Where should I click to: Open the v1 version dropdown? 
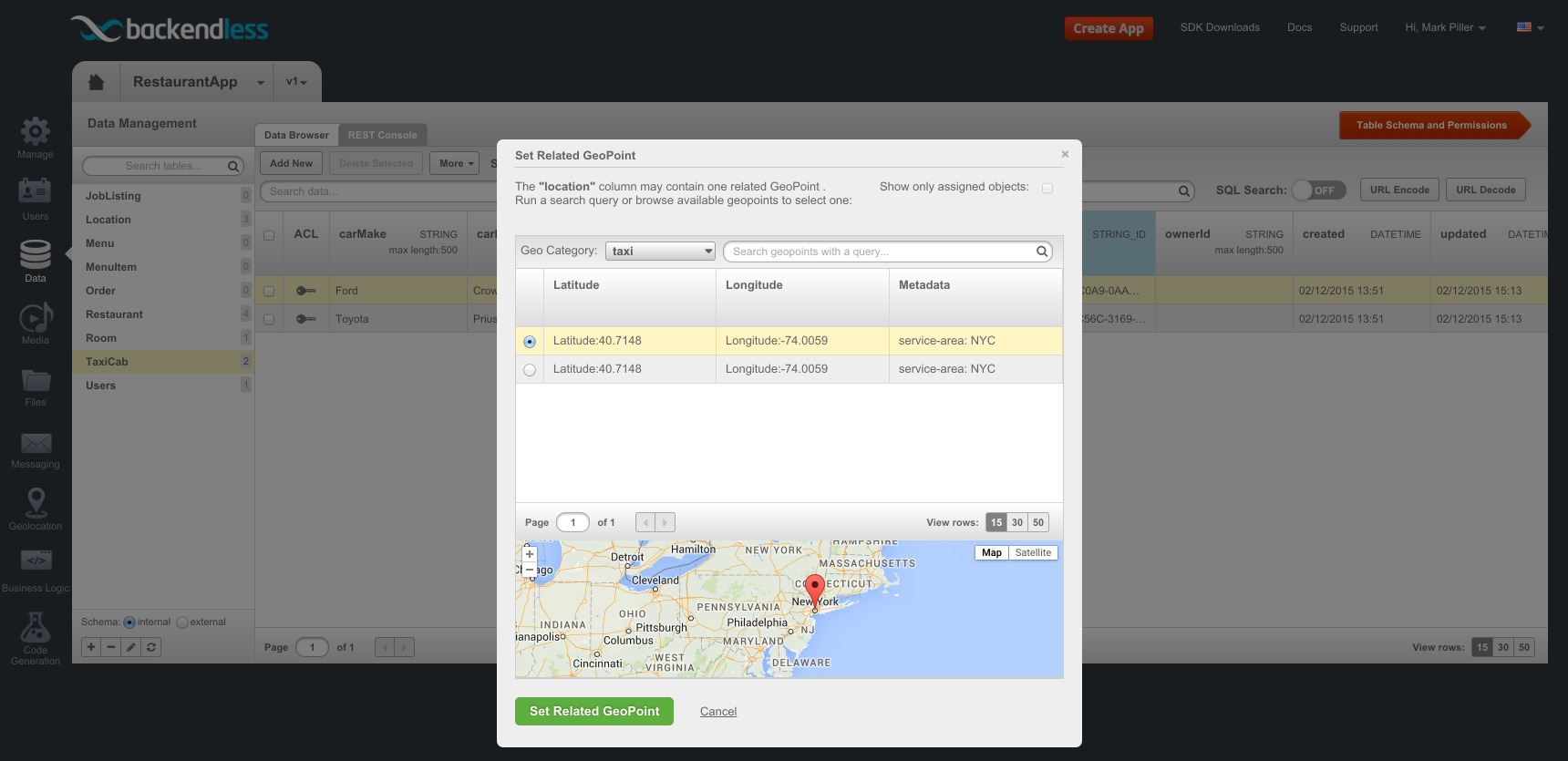coord(297,82)
